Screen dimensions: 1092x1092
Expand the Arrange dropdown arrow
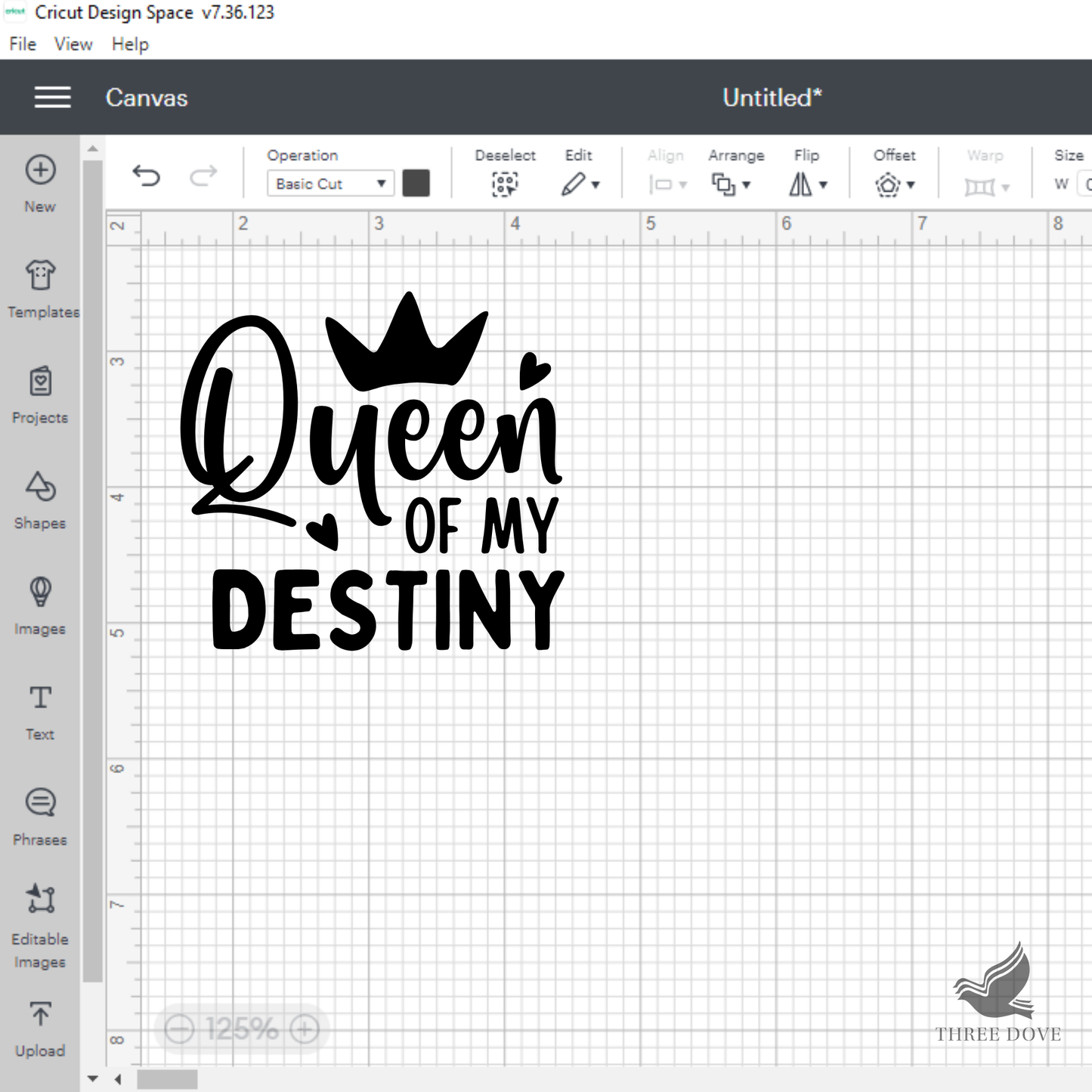pyautogui.click(x=746, y=185)
